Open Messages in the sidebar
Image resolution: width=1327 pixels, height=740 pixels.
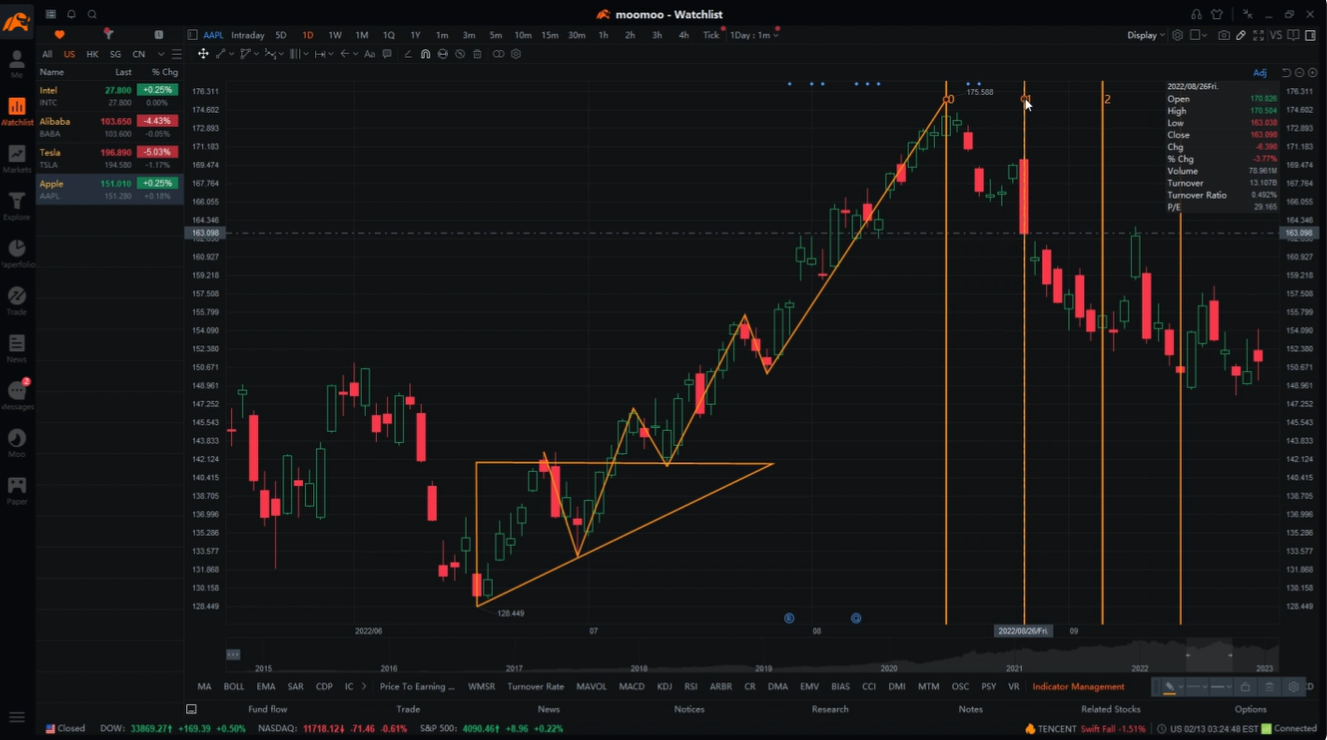[17, 395]
